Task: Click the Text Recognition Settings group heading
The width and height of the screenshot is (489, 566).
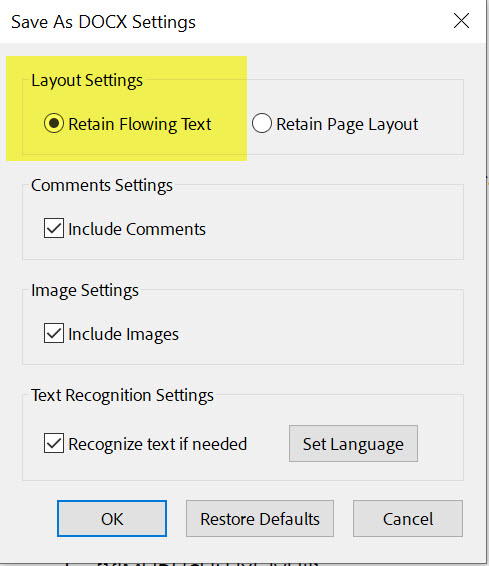Action: [122, 396]
